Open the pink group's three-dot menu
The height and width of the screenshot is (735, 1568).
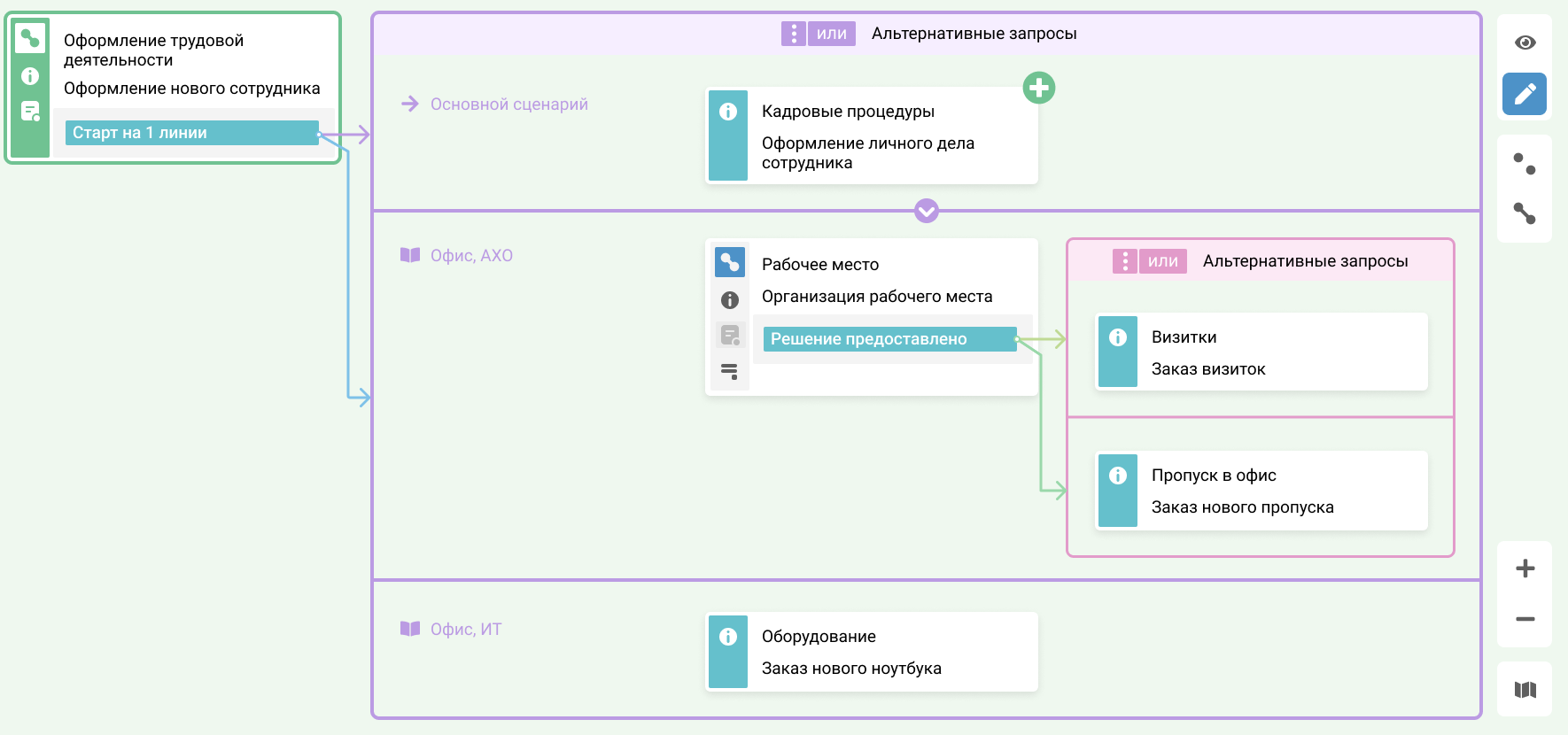(1124, 261)
